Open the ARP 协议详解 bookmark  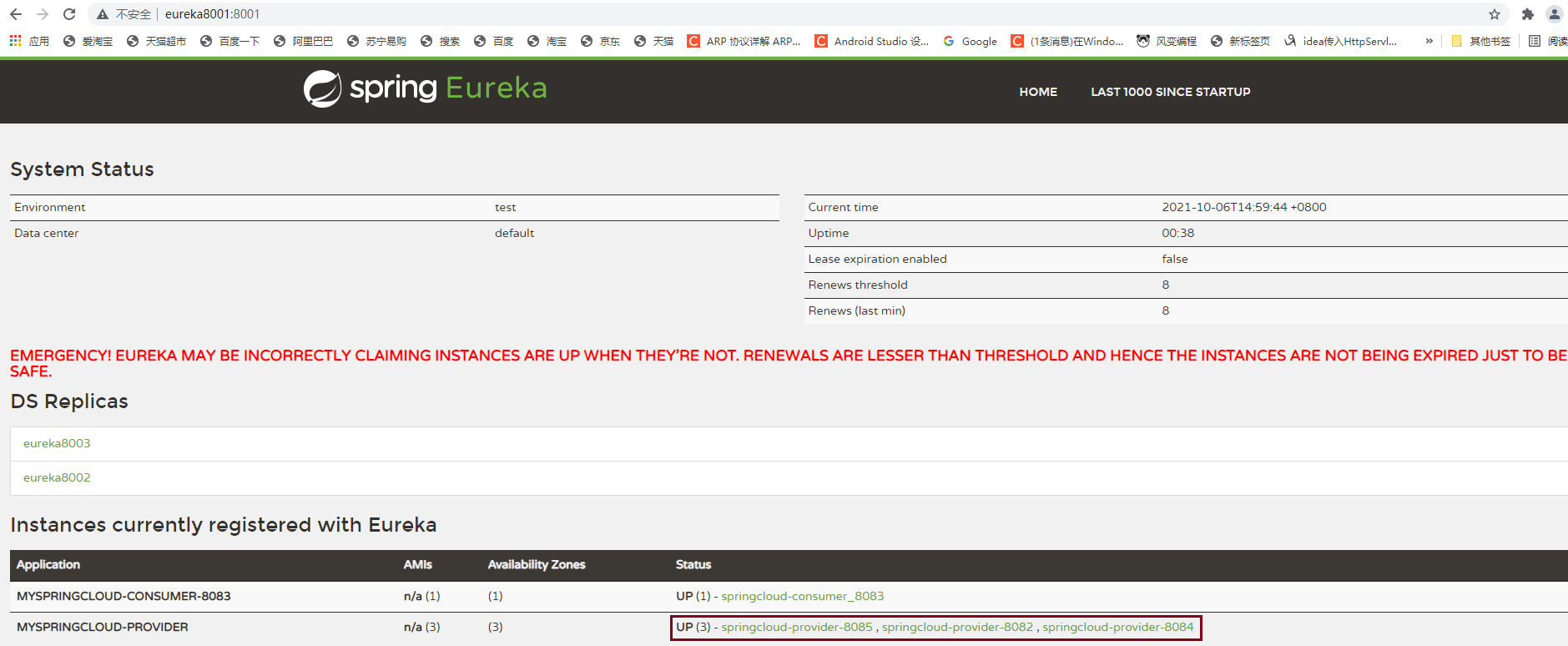pos(744,41)
